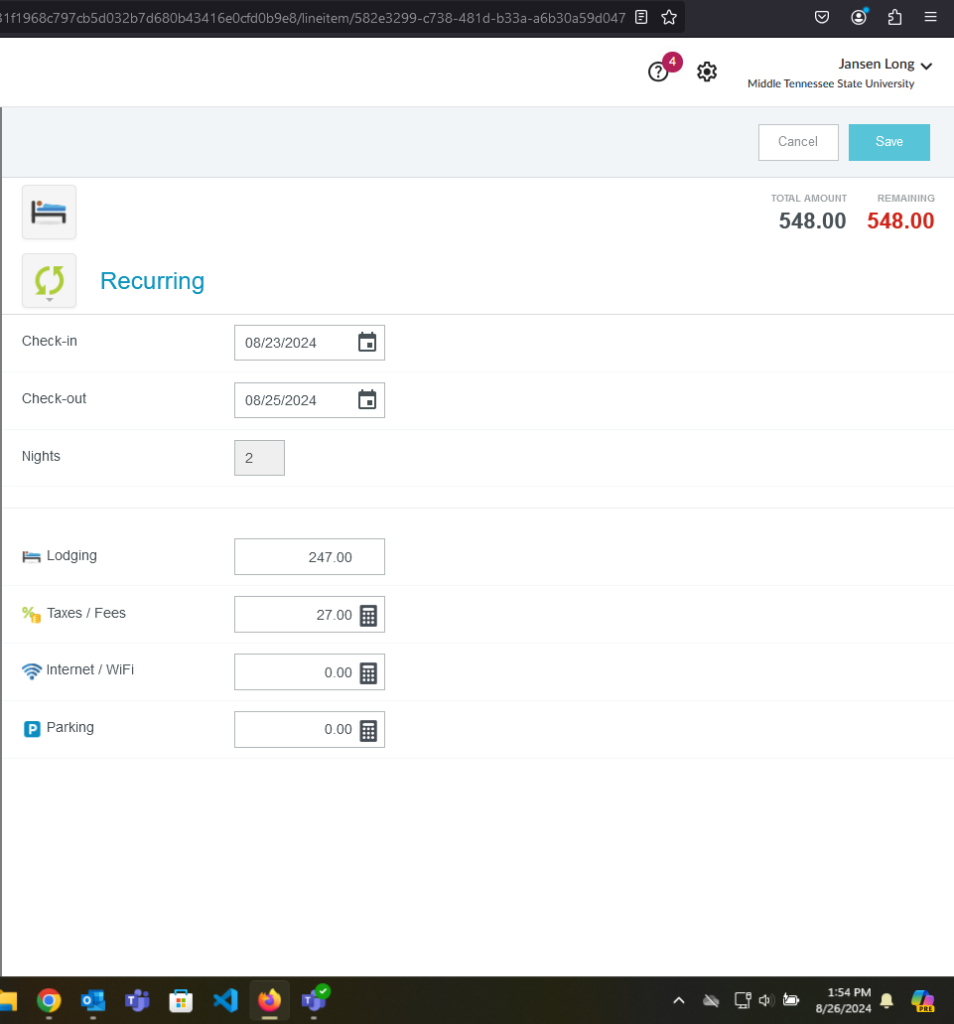954x1024 pixels.
Task: Open Outlook from the taskbar
Action: click(93, 1000)
